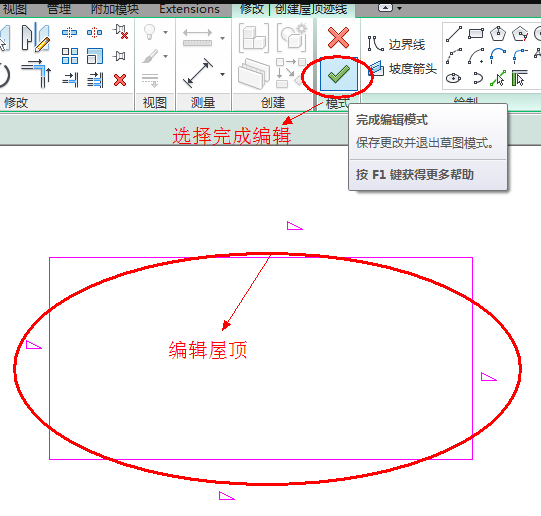This screenshot has height=516, width=541.
Task: Click the red X Cancel Edit Mode
Action: (x=338, y=38)
